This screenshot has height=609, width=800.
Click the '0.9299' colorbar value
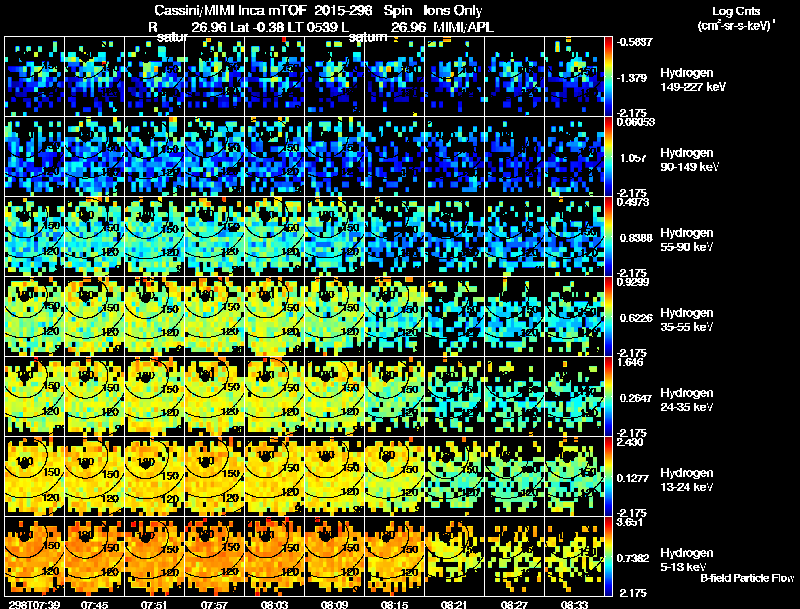click(633, 282)
